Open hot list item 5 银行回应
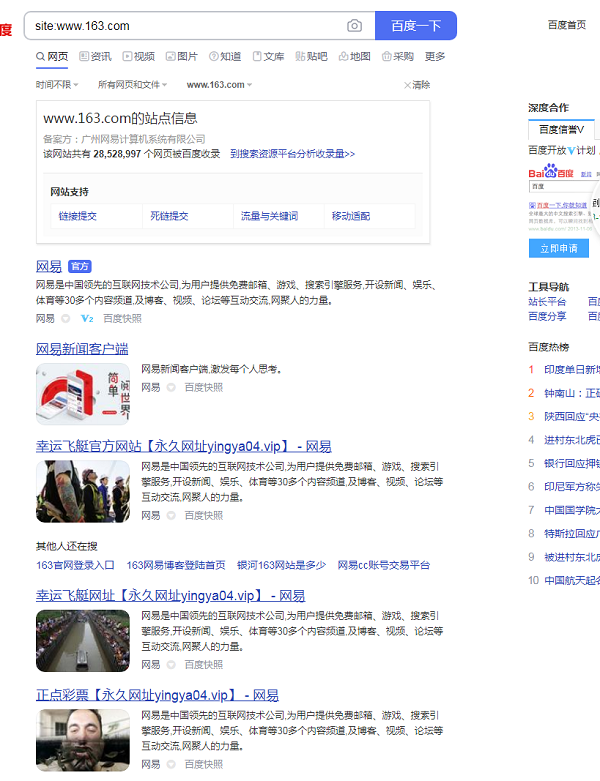 (572, 463)
